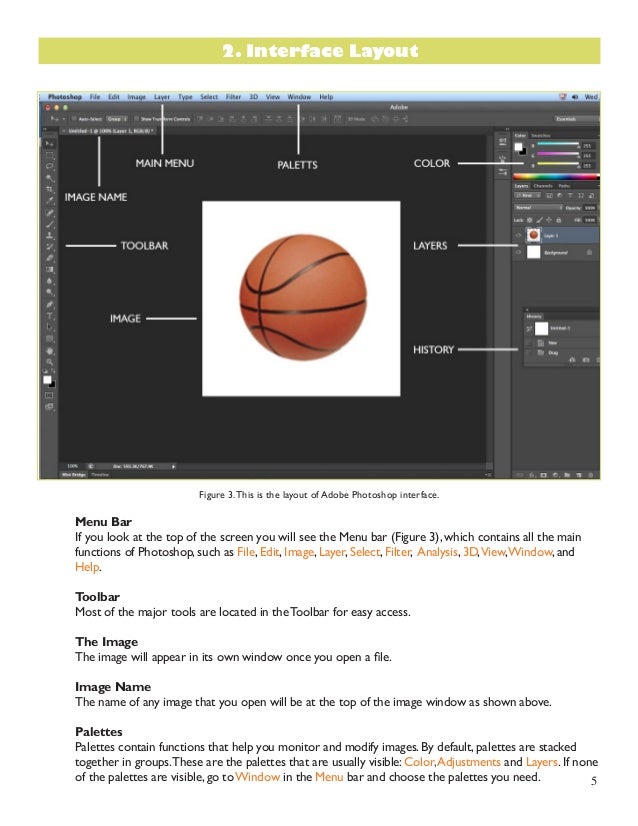The image size is (638, 826).
Task: Switch to the Swatches tab
Action: pos(541,135)
